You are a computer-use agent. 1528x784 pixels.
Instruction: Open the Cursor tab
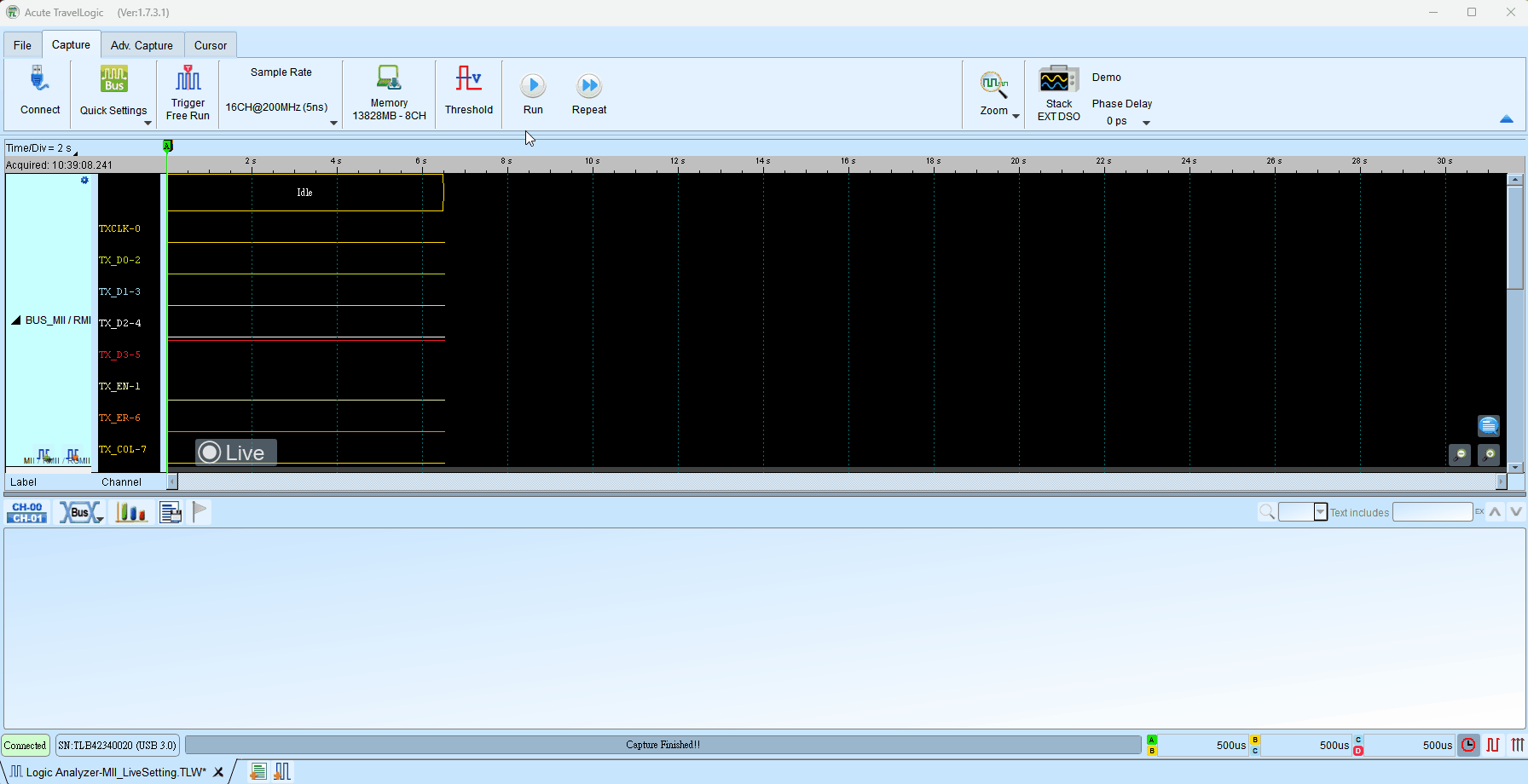pos(210,45)
